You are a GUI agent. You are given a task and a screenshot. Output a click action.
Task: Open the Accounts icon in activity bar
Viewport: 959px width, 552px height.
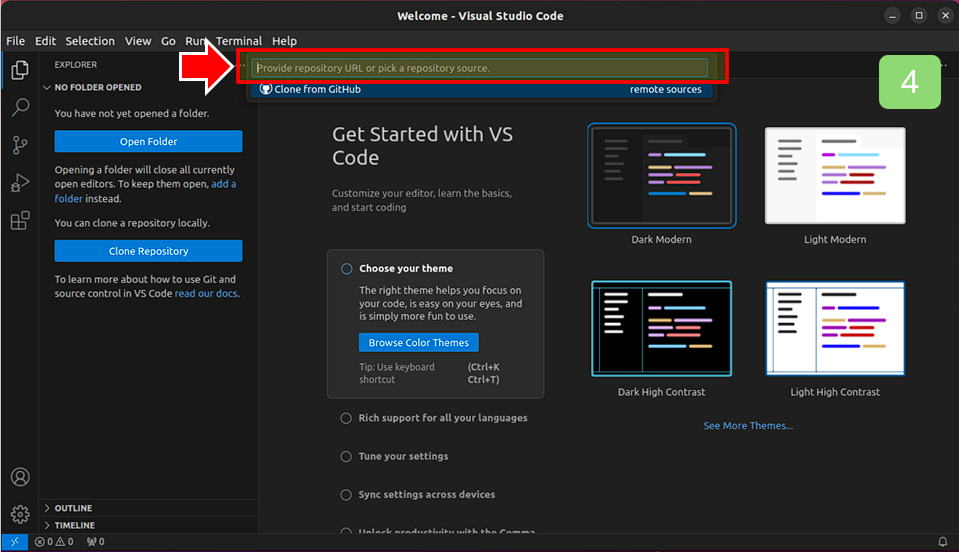(20, 477)
